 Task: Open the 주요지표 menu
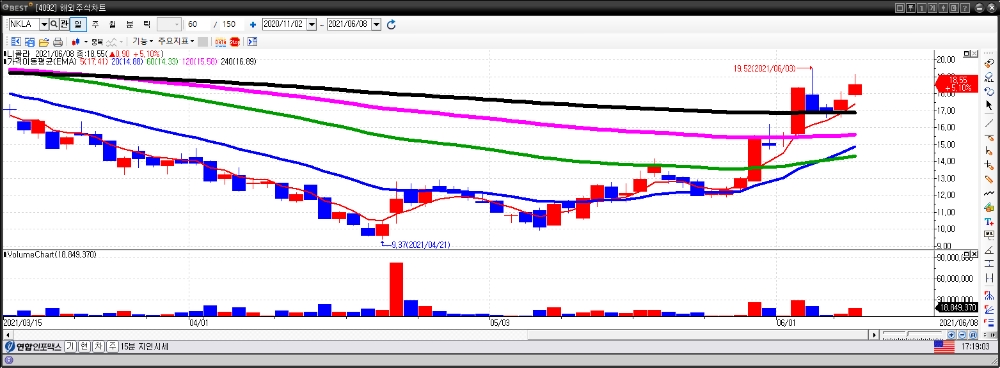point(176,41)
